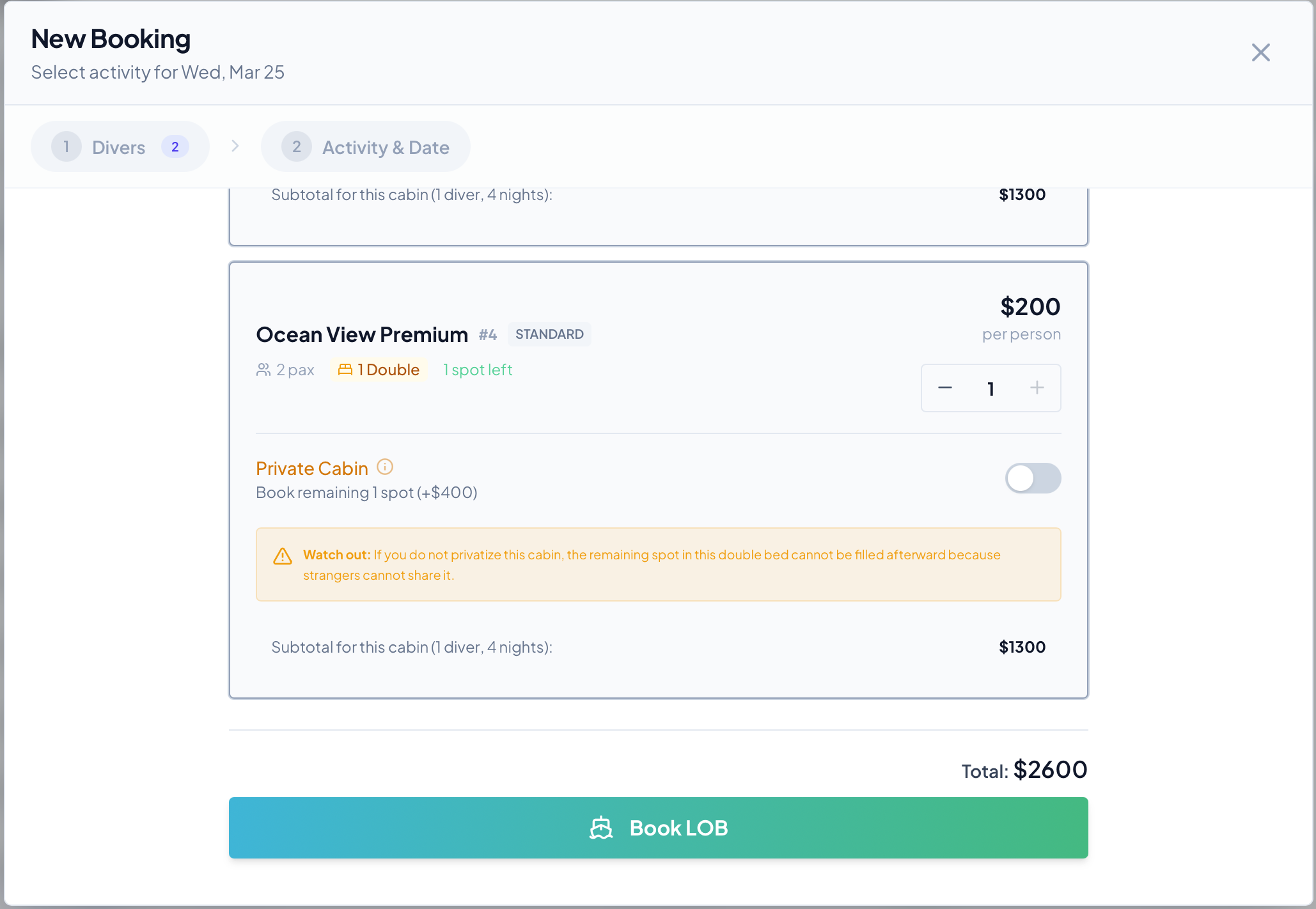Click the bed icon next to 1 Double
This screenshot has height=909, width=1316.
click(x=345, y=369)
